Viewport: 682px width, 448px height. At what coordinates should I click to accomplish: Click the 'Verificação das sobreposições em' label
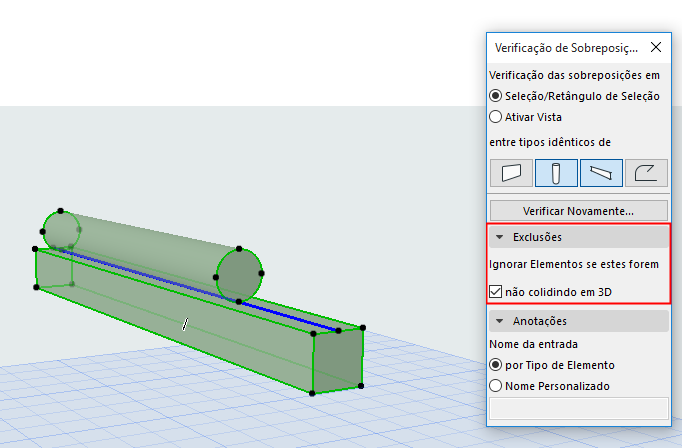[x=574, y=75]
